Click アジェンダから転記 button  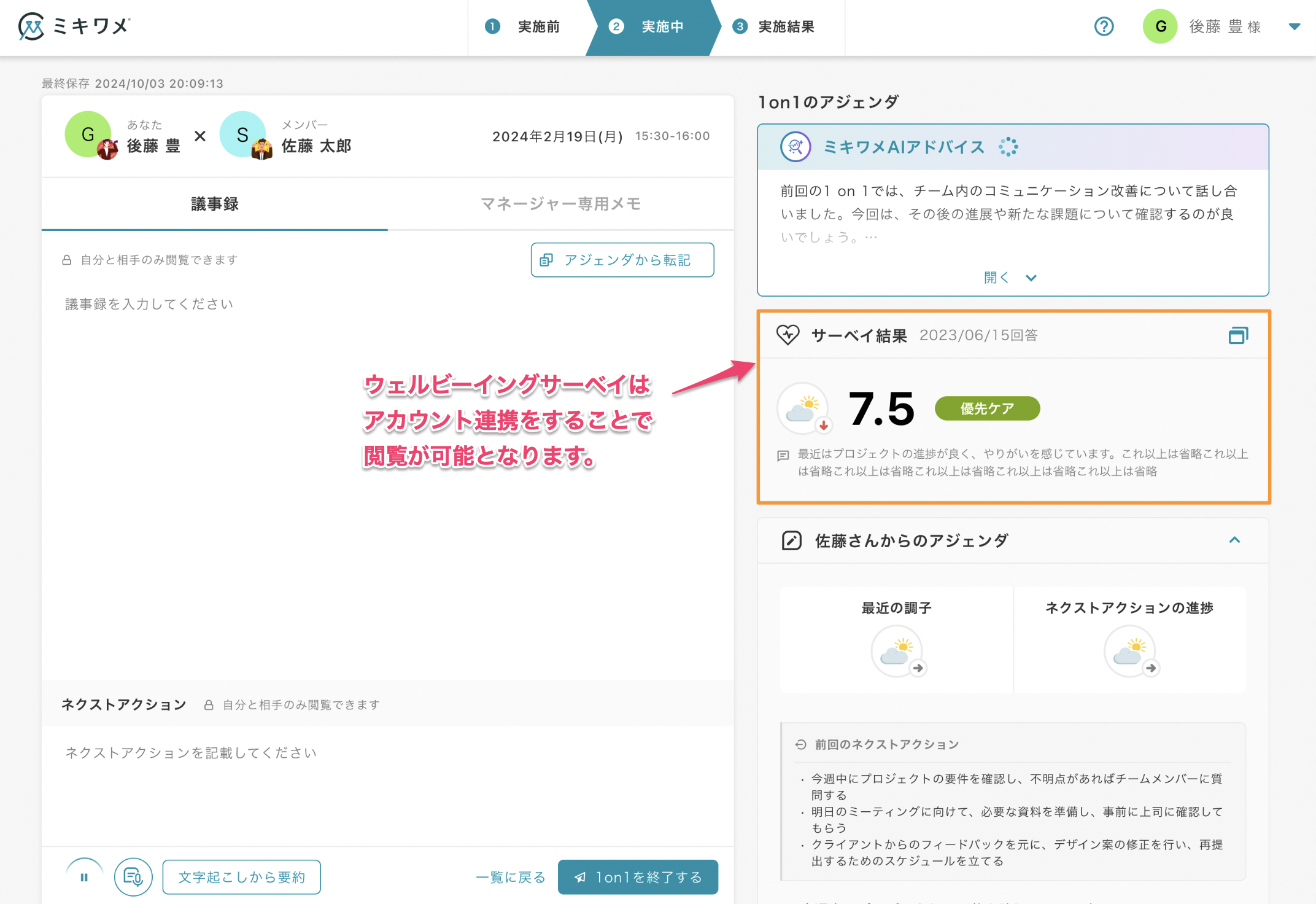[x=622, y=260]
